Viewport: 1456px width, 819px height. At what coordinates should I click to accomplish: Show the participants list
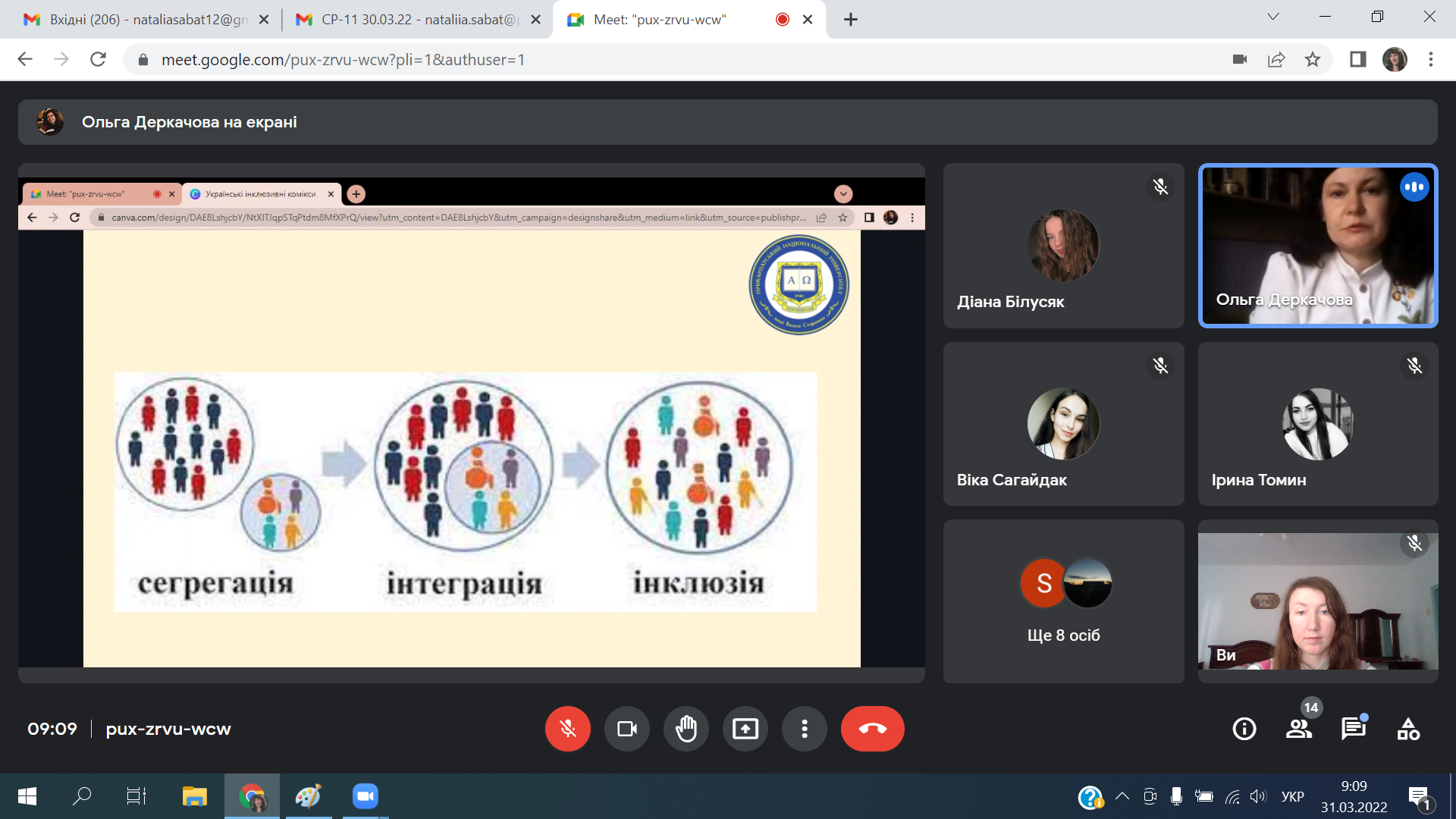(x=1299, y=729)
